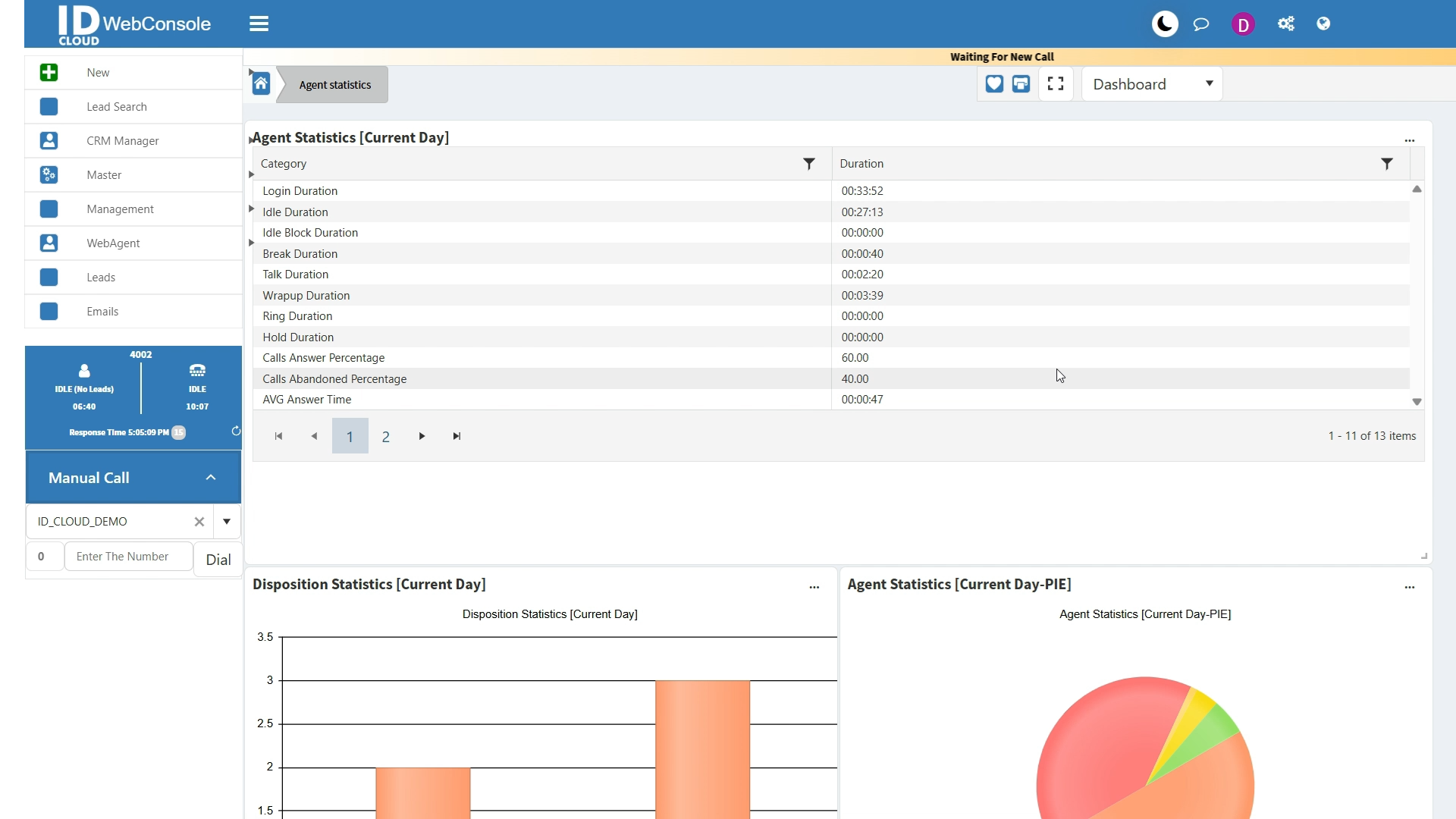
Task: Open Lead Search from the sidebar
Action: click(x=116, y=107)
